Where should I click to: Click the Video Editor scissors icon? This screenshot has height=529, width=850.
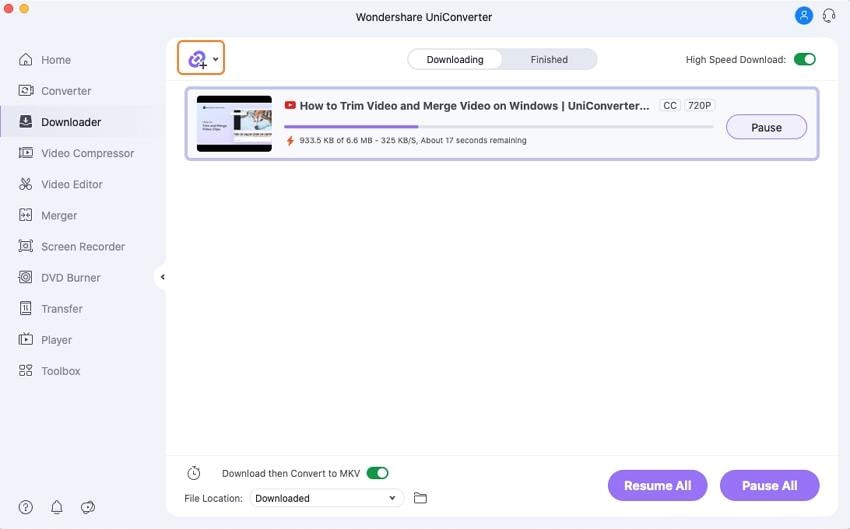(25, 184)
